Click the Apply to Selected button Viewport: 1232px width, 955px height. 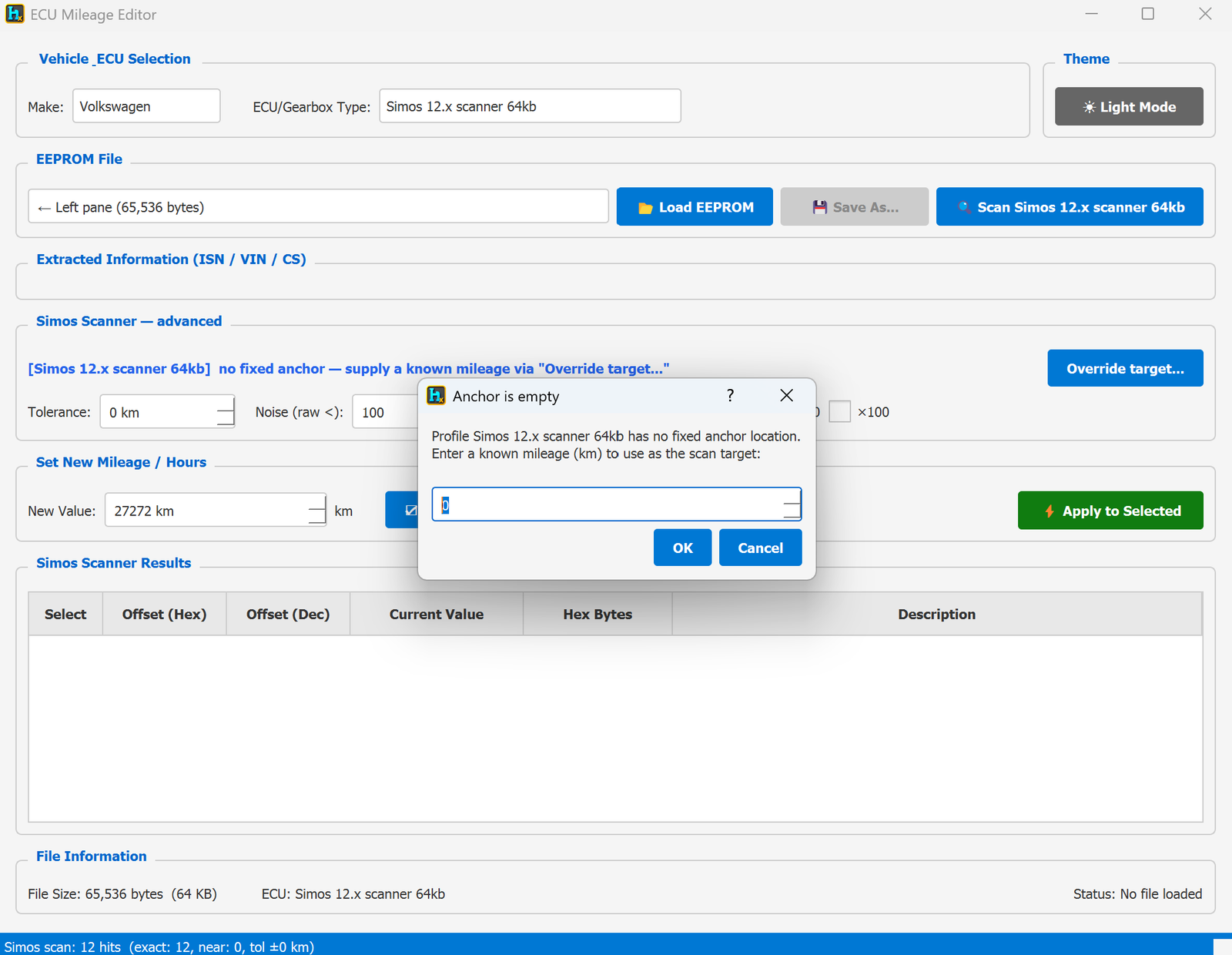tap(1110, 511)
